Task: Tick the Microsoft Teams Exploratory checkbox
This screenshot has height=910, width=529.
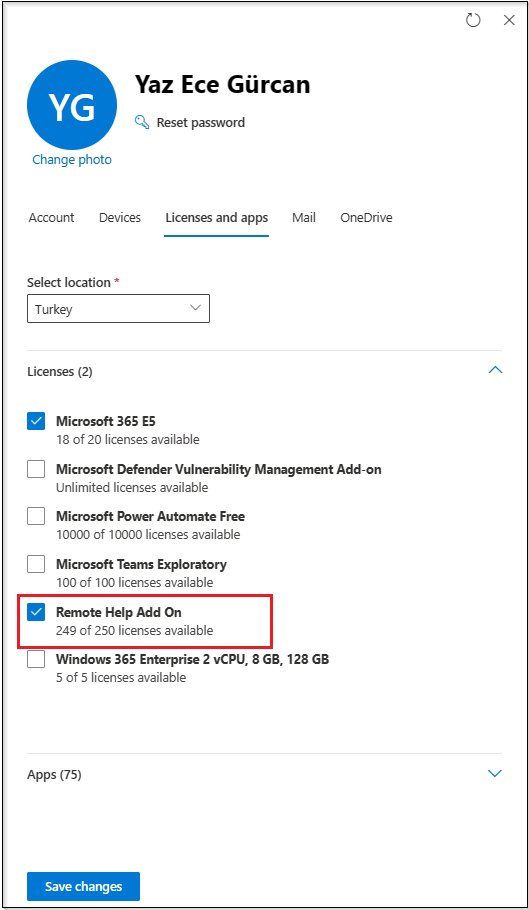Action: (36, 564)
